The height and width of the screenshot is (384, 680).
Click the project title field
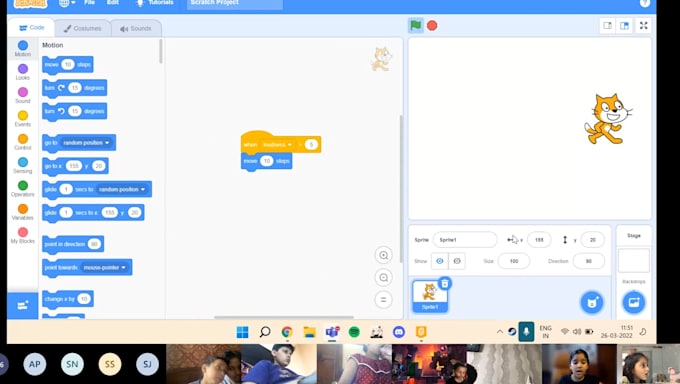(x=235, y=4)
